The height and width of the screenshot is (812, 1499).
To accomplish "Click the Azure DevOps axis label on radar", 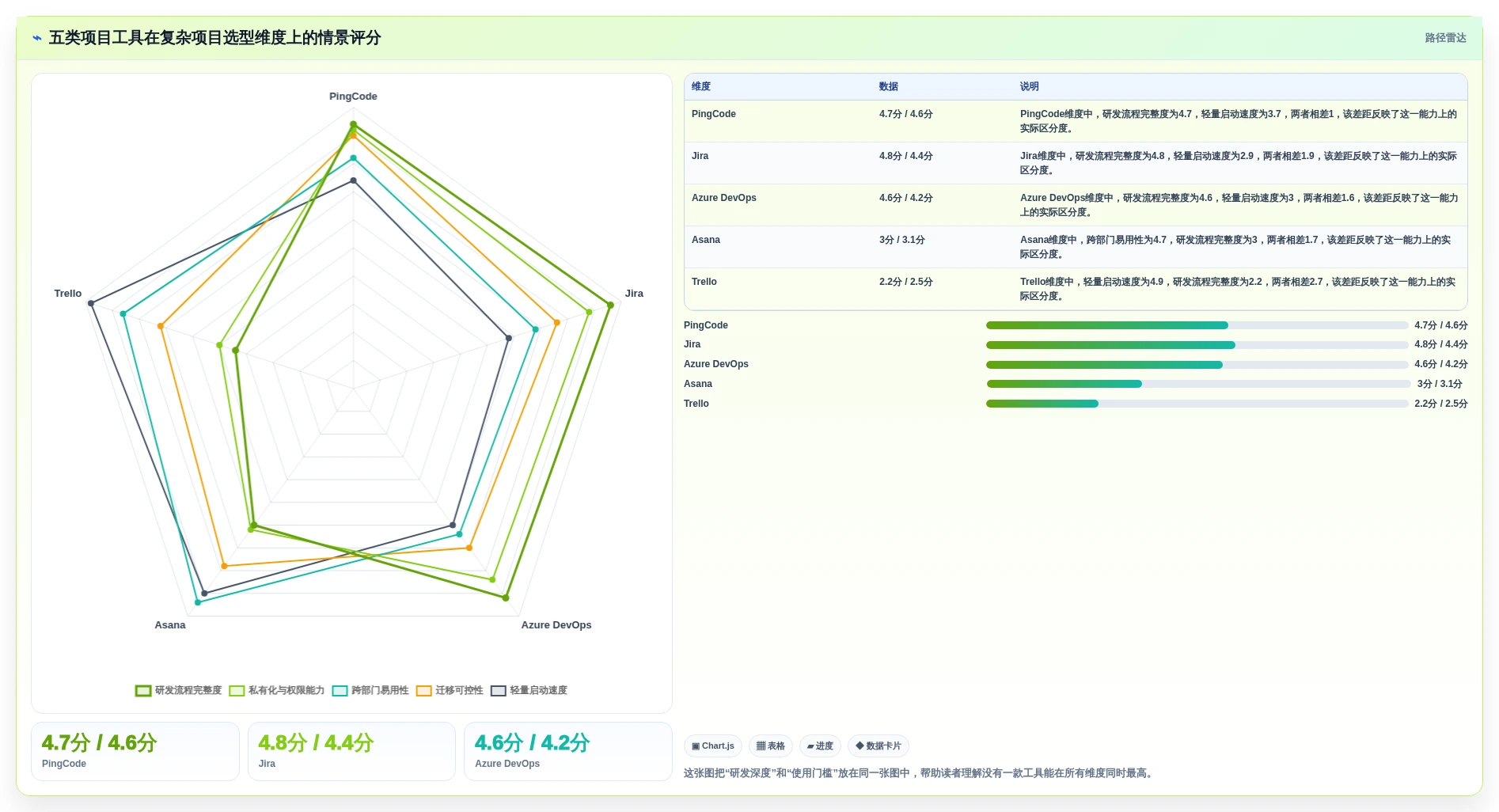I will [556, 625].
